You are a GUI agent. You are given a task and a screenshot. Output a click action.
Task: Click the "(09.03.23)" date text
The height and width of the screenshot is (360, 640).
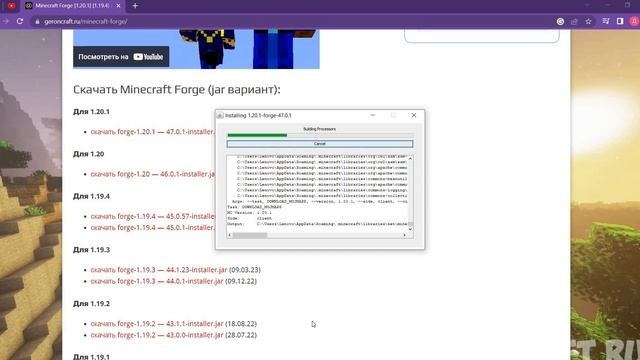[244, 270]
